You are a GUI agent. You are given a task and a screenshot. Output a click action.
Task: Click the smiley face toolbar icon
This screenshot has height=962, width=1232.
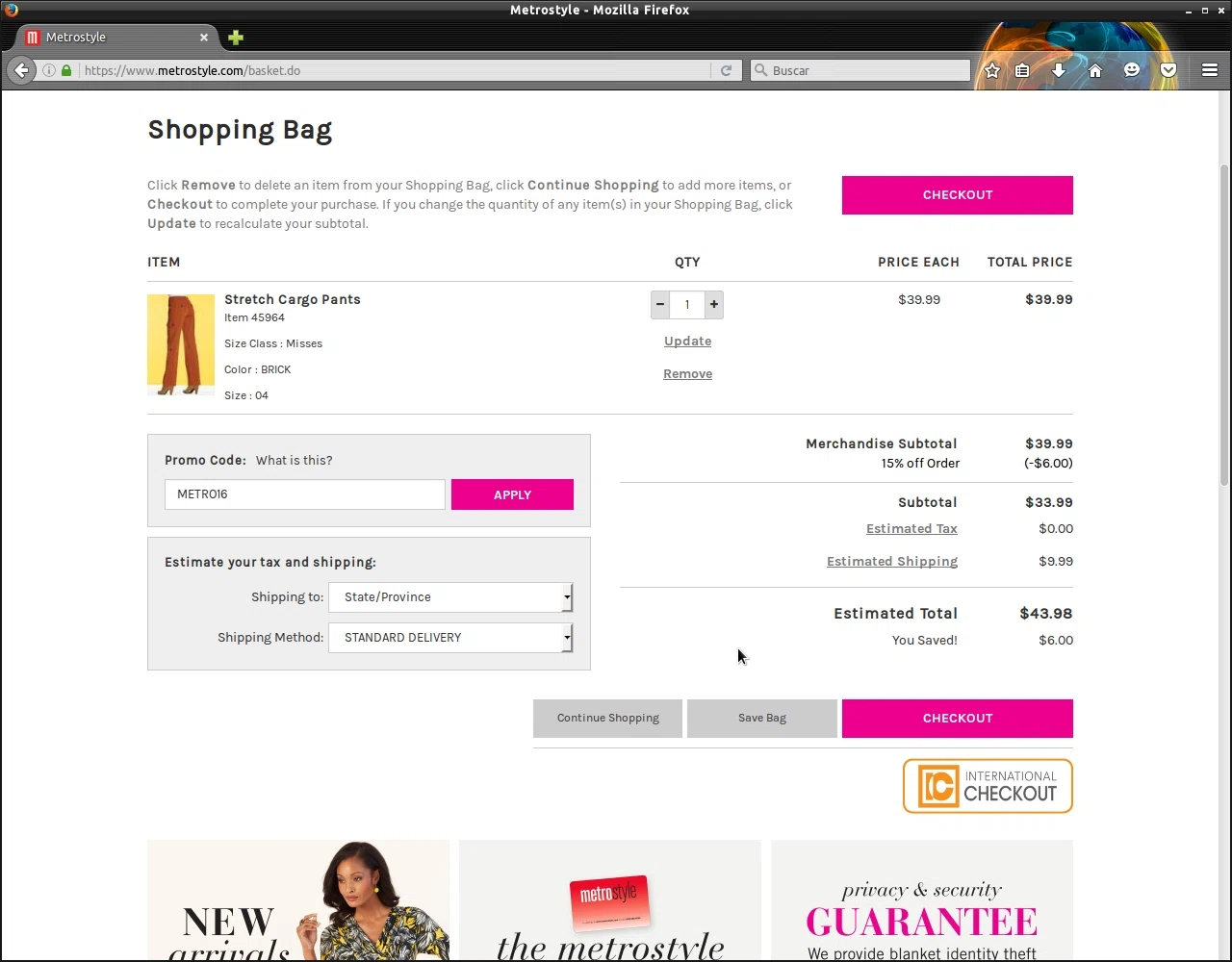(x=1132, y=70)
